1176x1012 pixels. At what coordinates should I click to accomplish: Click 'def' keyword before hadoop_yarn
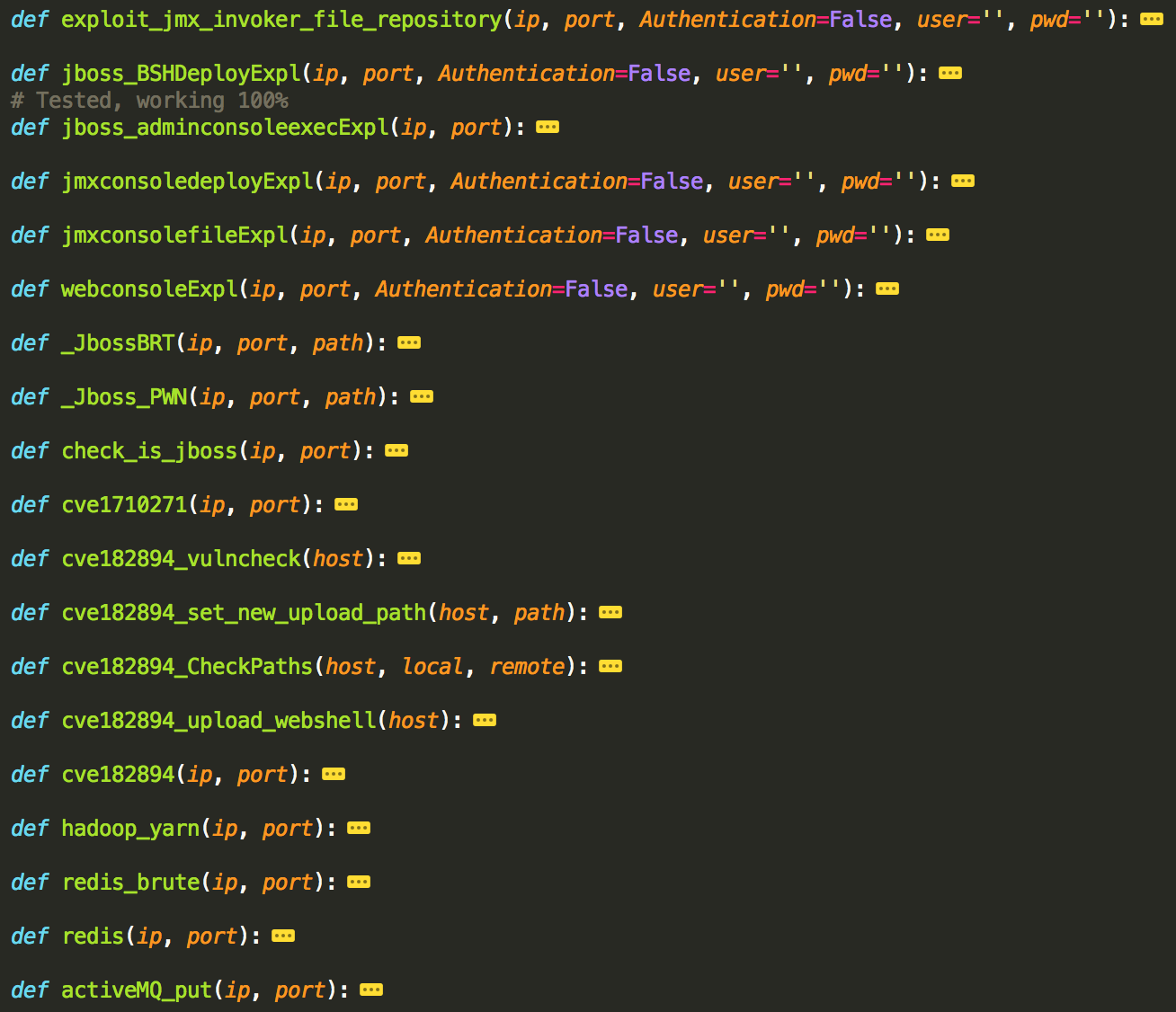30,829
